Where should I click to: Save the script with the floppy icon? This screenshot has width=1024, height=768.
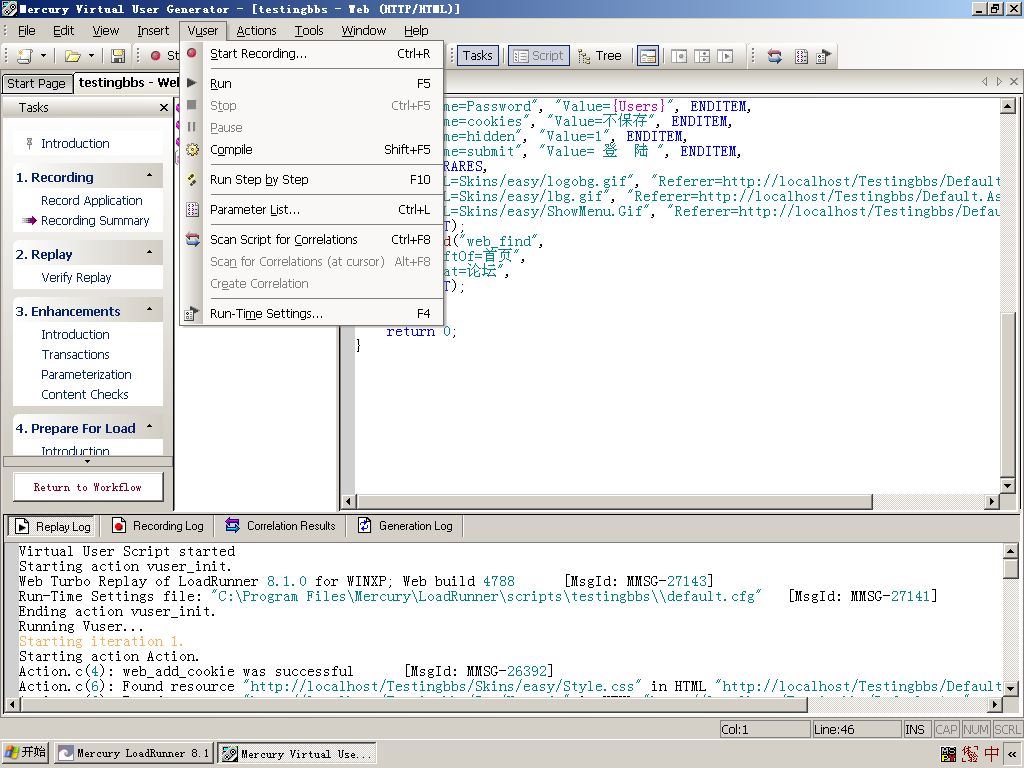(x=118, y=56)
